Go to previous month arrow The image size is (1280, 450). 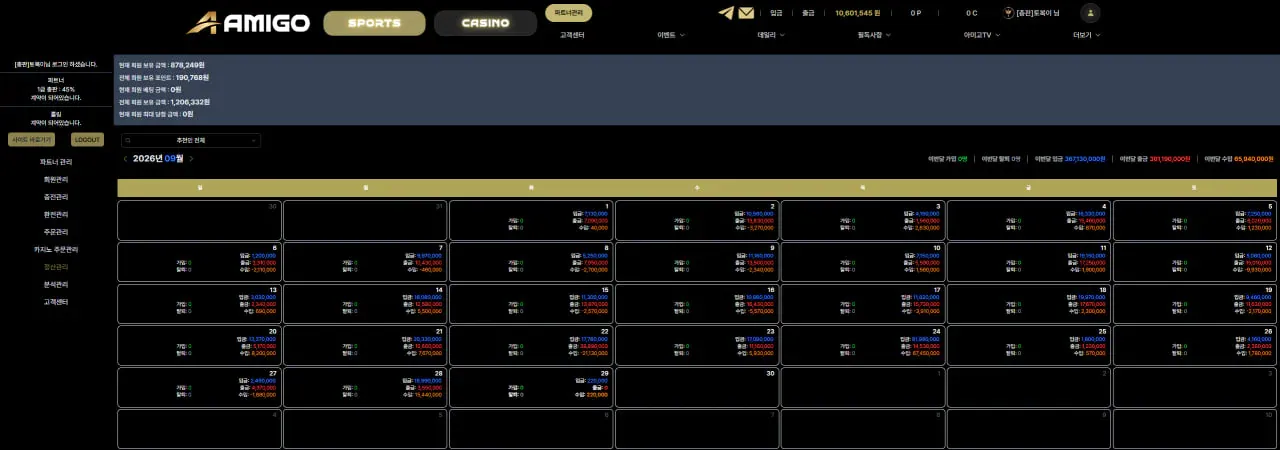coord(125,158)
